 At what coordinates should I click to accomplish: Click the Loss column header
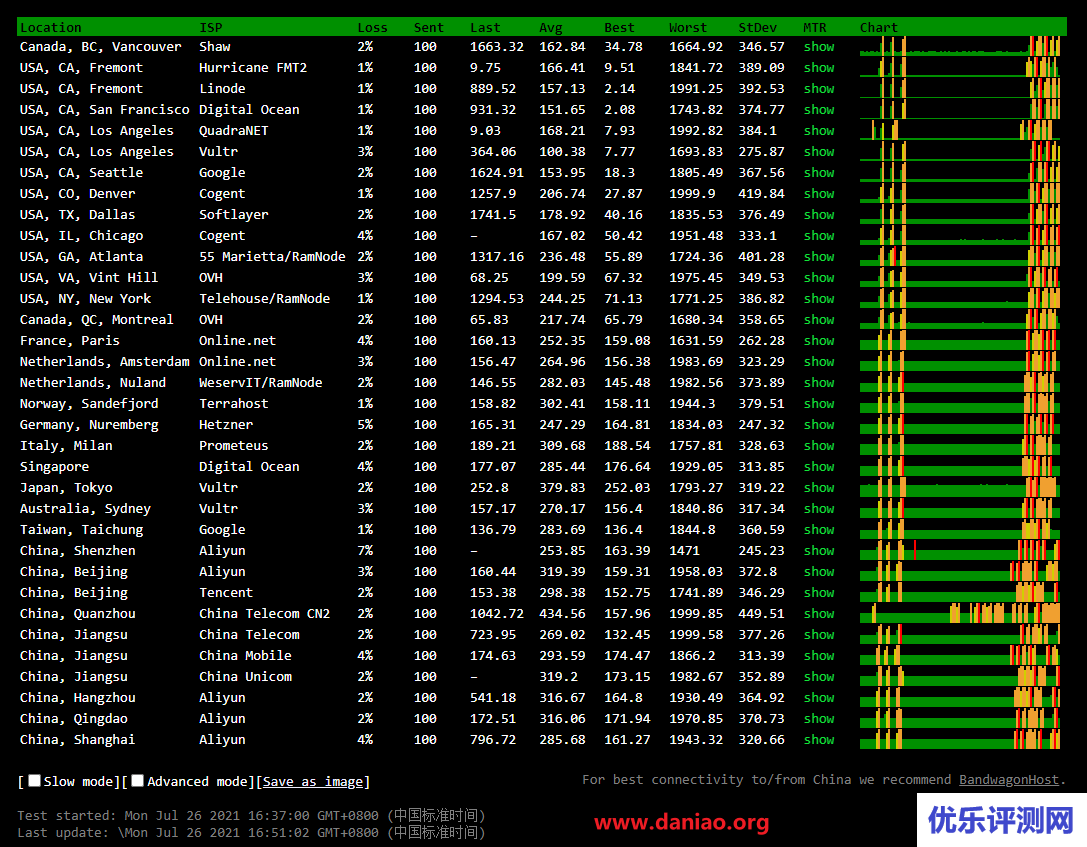(372, 27)
